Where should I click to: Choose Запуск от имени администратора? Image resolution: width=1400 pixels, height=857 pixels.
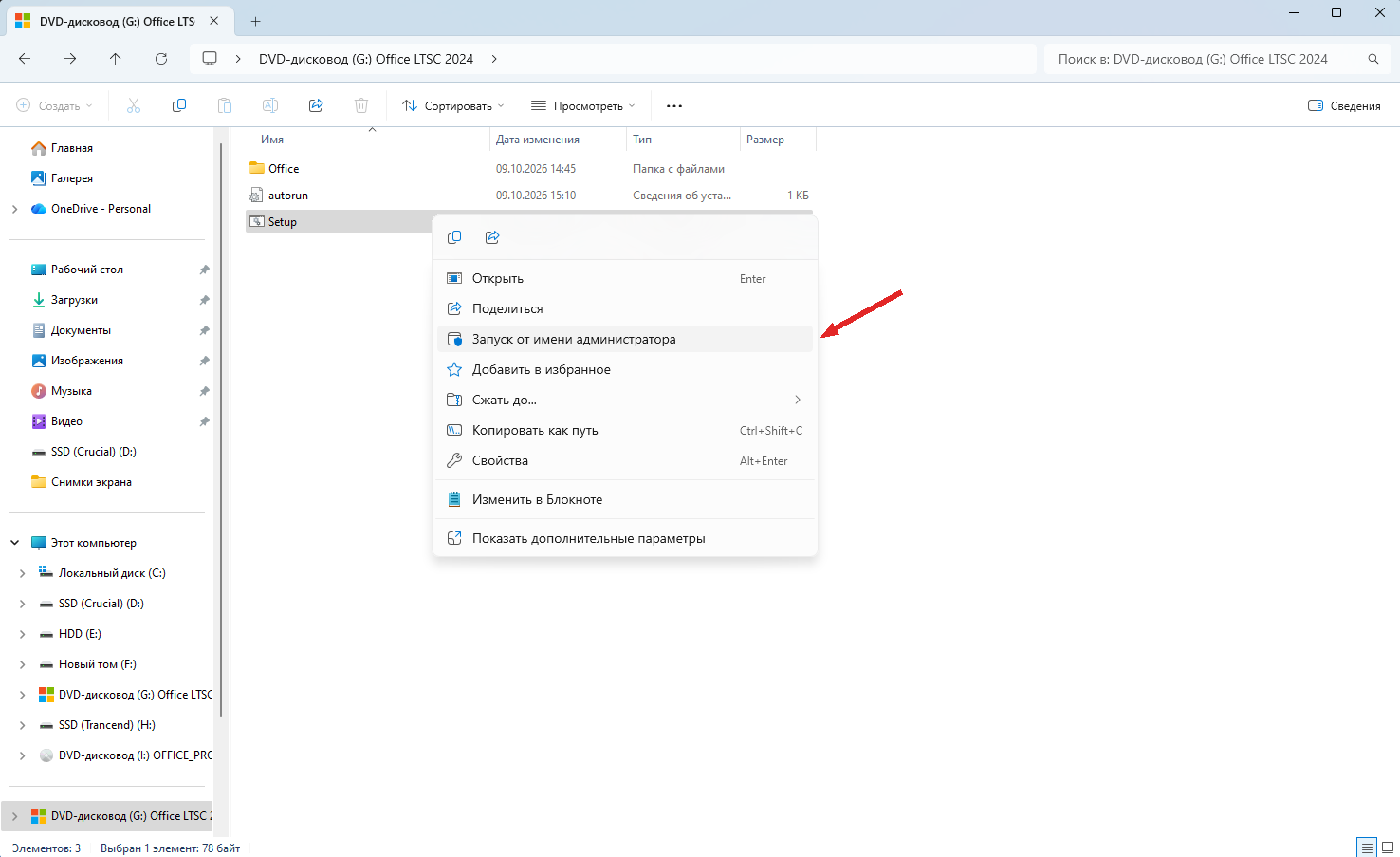pyautogui.click(x=625, y=339)
